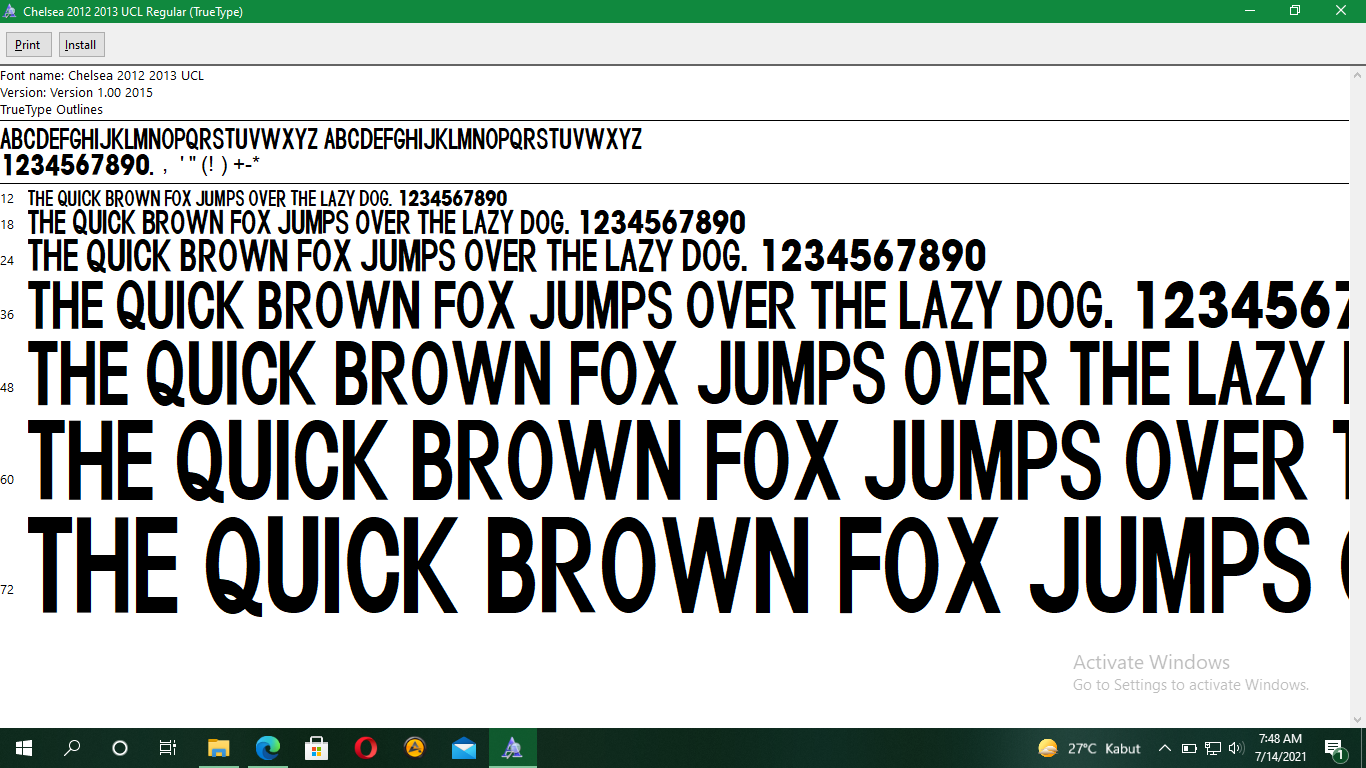Open the notification action center icon
Viewport: 1366px width, 768px height.
(1335, 748)
